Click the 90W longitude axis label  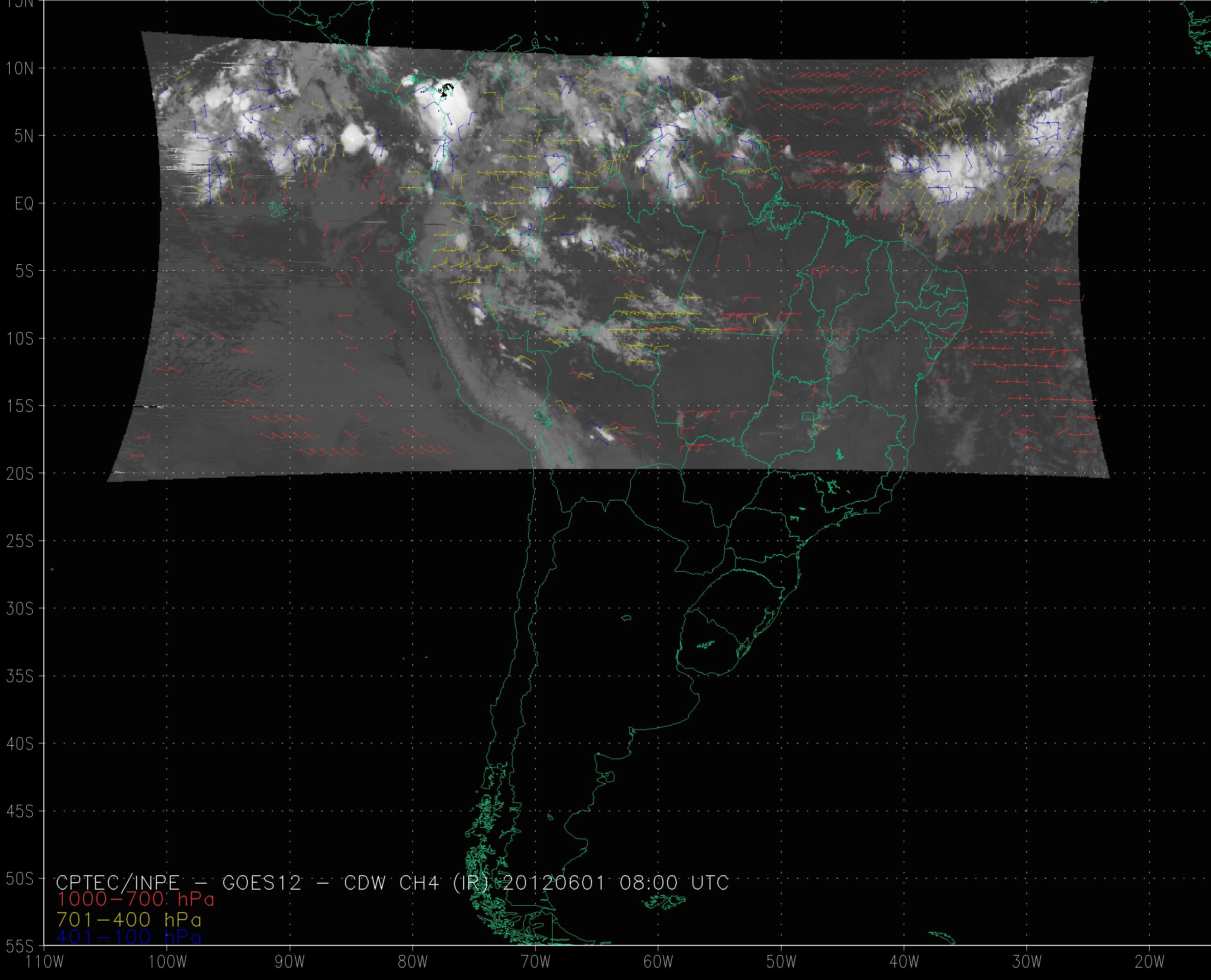point(290,962)
